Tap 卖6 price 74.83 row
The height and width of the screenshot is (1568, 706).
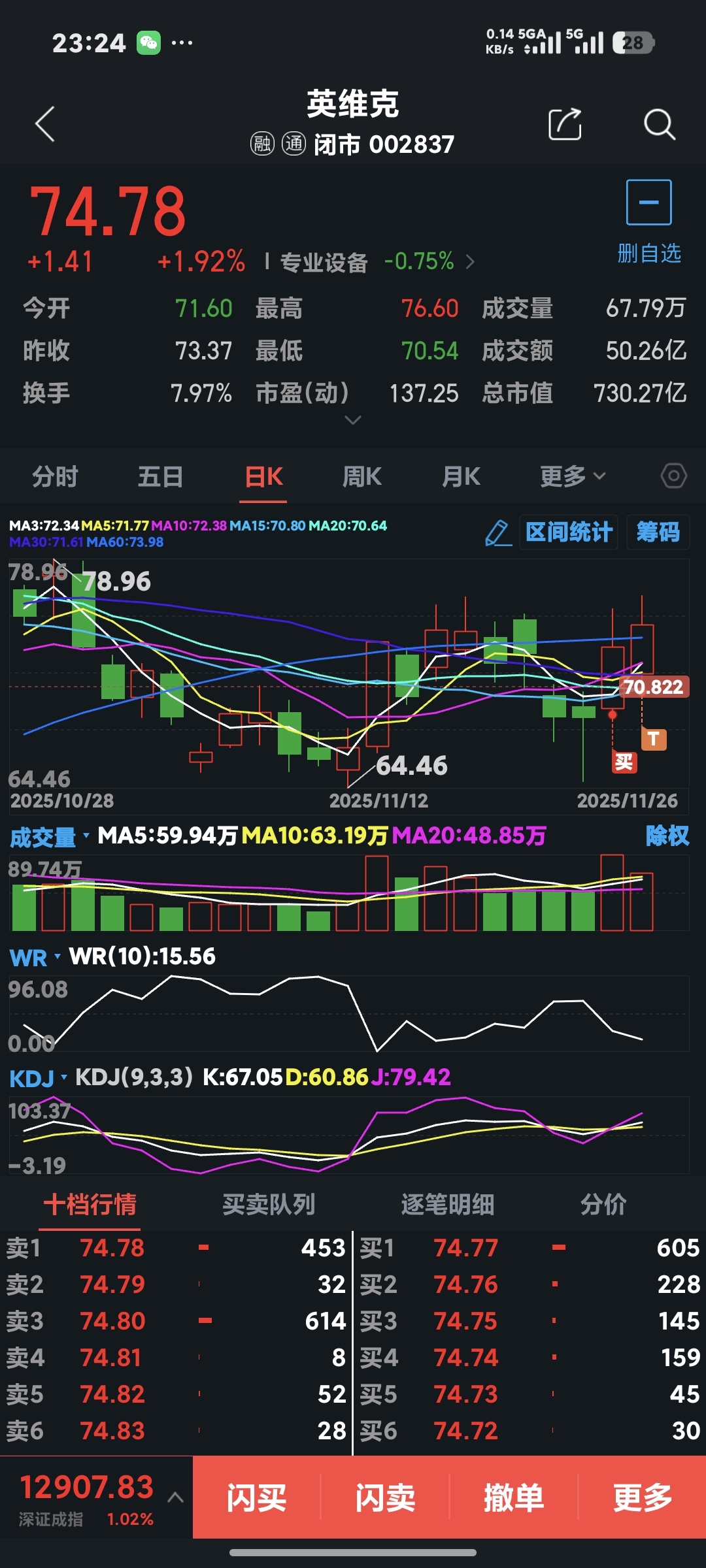tap(175, 1431)
